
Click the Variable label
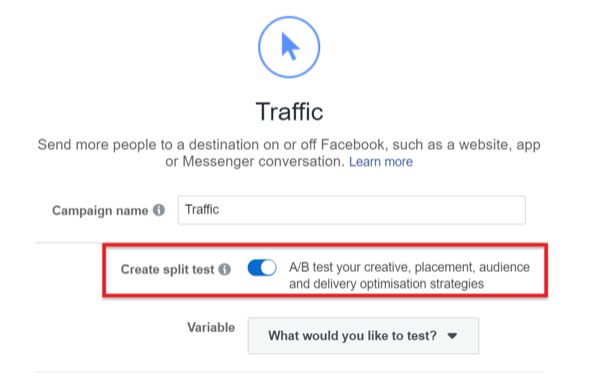(211, 328)
